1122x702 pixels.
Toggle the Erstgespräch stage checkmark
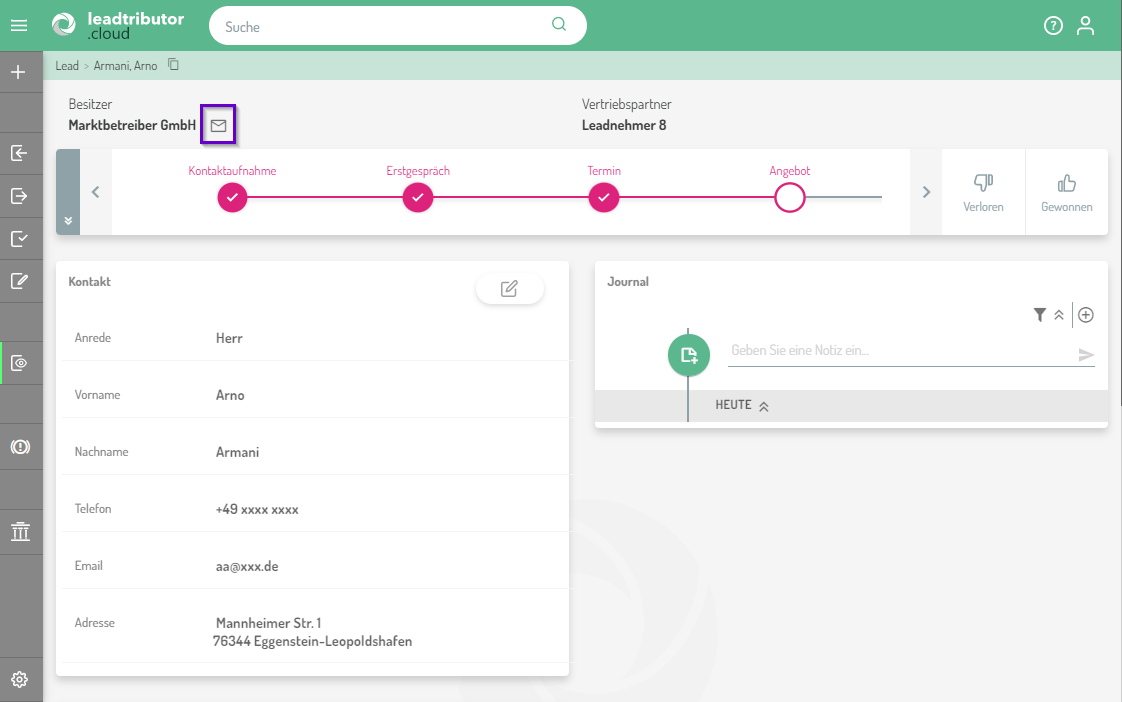[x=418, y=198]
